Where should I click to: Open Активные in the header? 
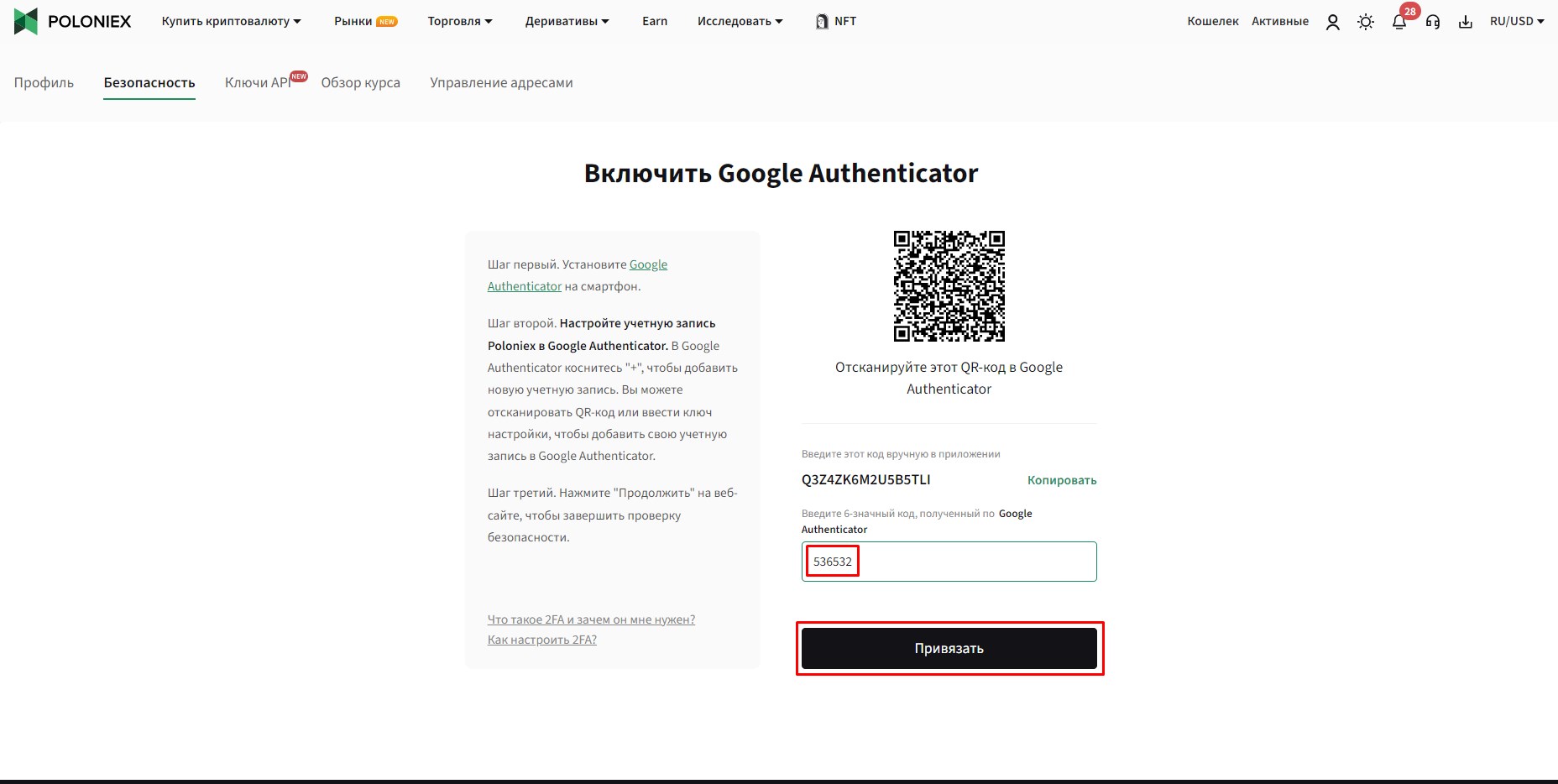click(x=1280, y=21)
